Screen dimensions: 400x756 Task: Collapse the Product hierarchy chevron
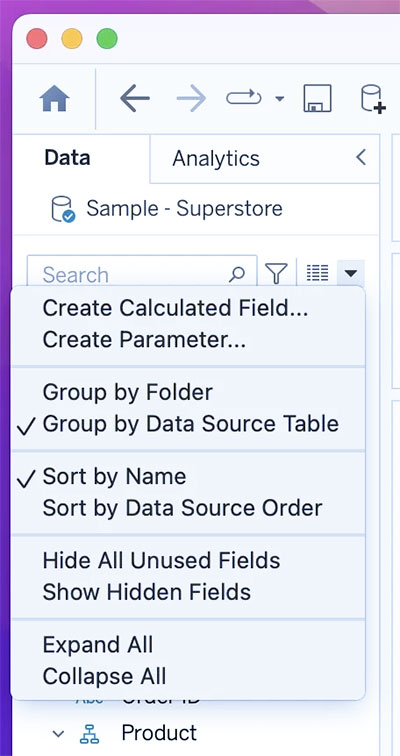pos(58,733)
